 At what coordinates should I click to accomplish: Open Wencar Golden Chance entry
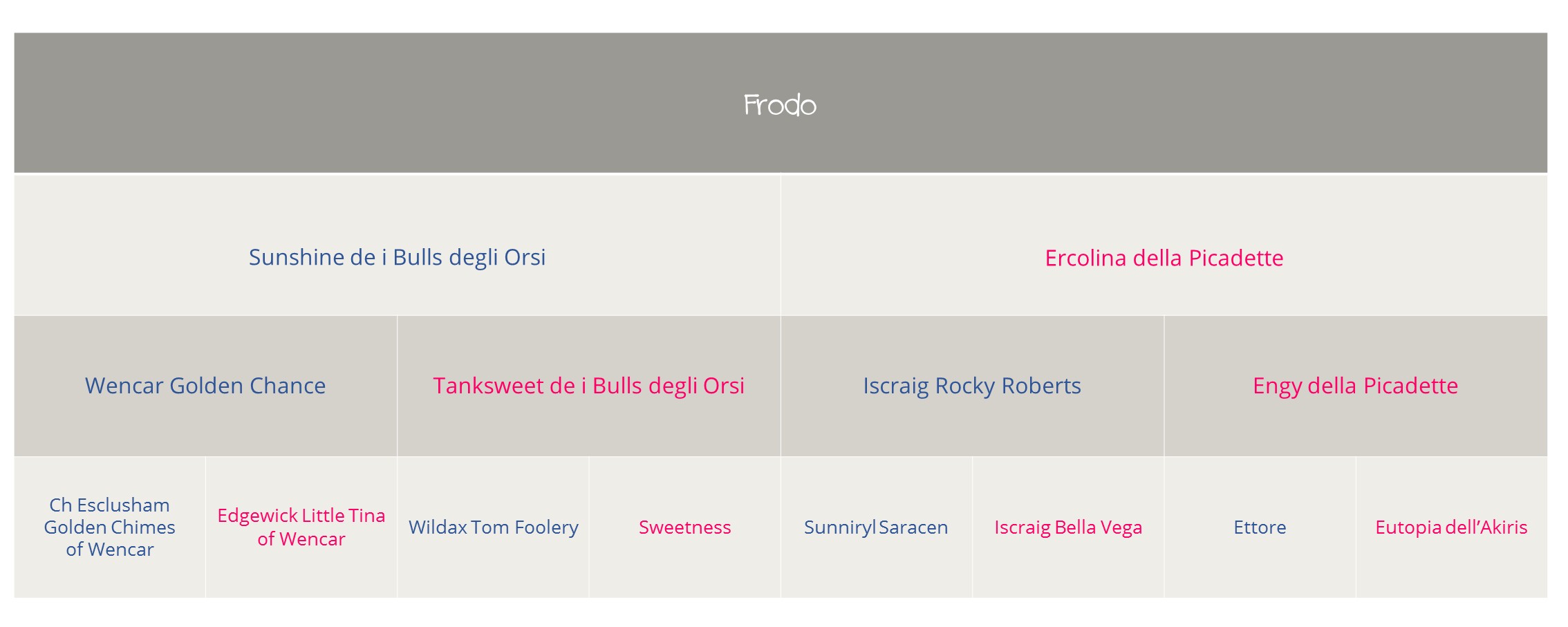click(x=205, y=386)
